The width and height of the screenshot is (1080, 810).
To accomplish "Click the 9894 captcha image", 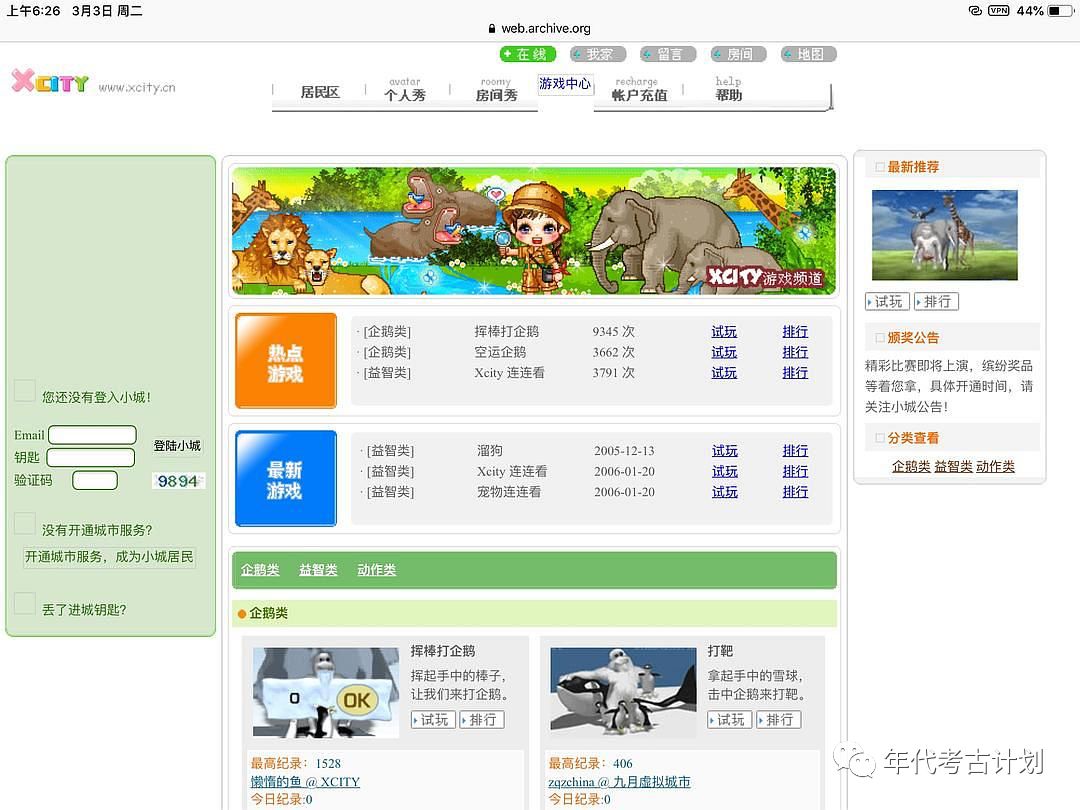I will [178, 481].
